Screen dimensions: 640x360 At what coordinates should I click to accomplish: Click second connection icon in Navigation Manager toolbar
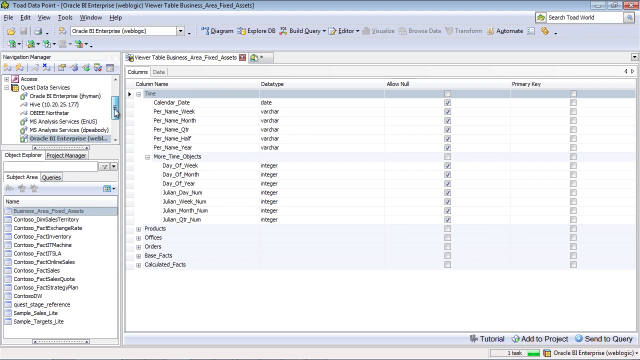(20, 68)
